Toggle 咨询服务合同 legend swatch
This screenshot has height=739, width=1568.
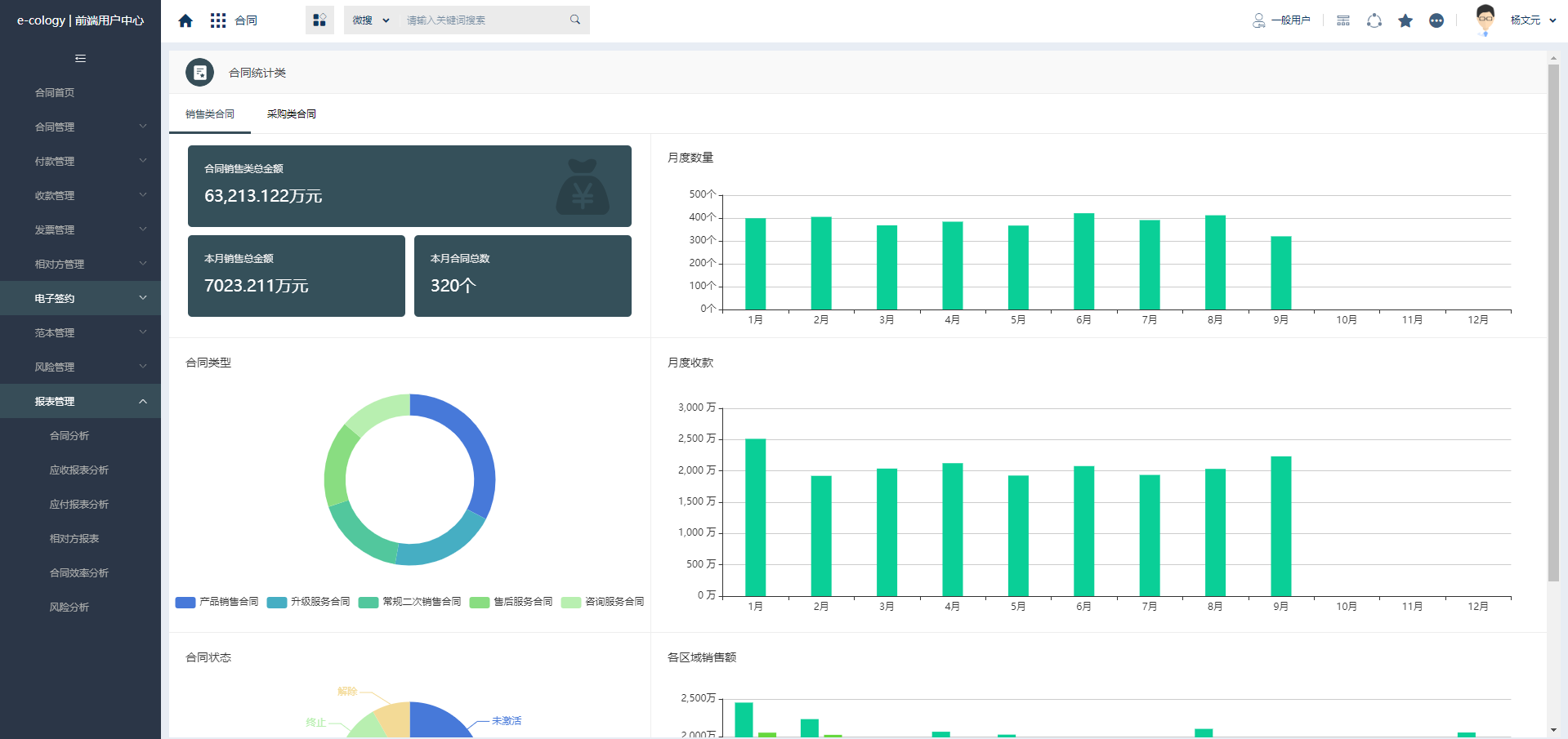tap(571, 603)
